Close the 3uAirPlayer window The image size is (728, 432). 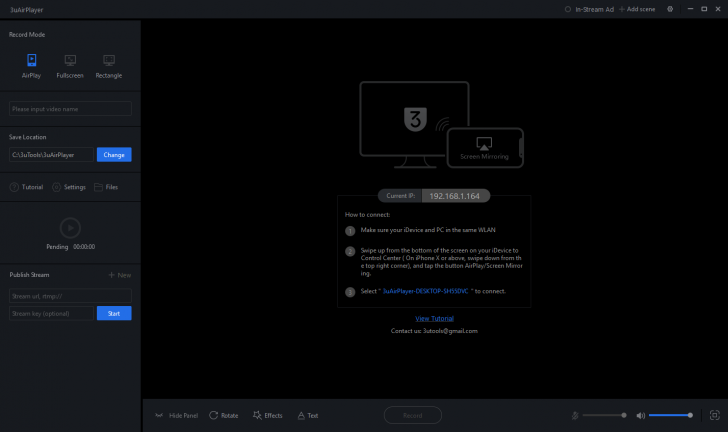[x=718, y=9]
